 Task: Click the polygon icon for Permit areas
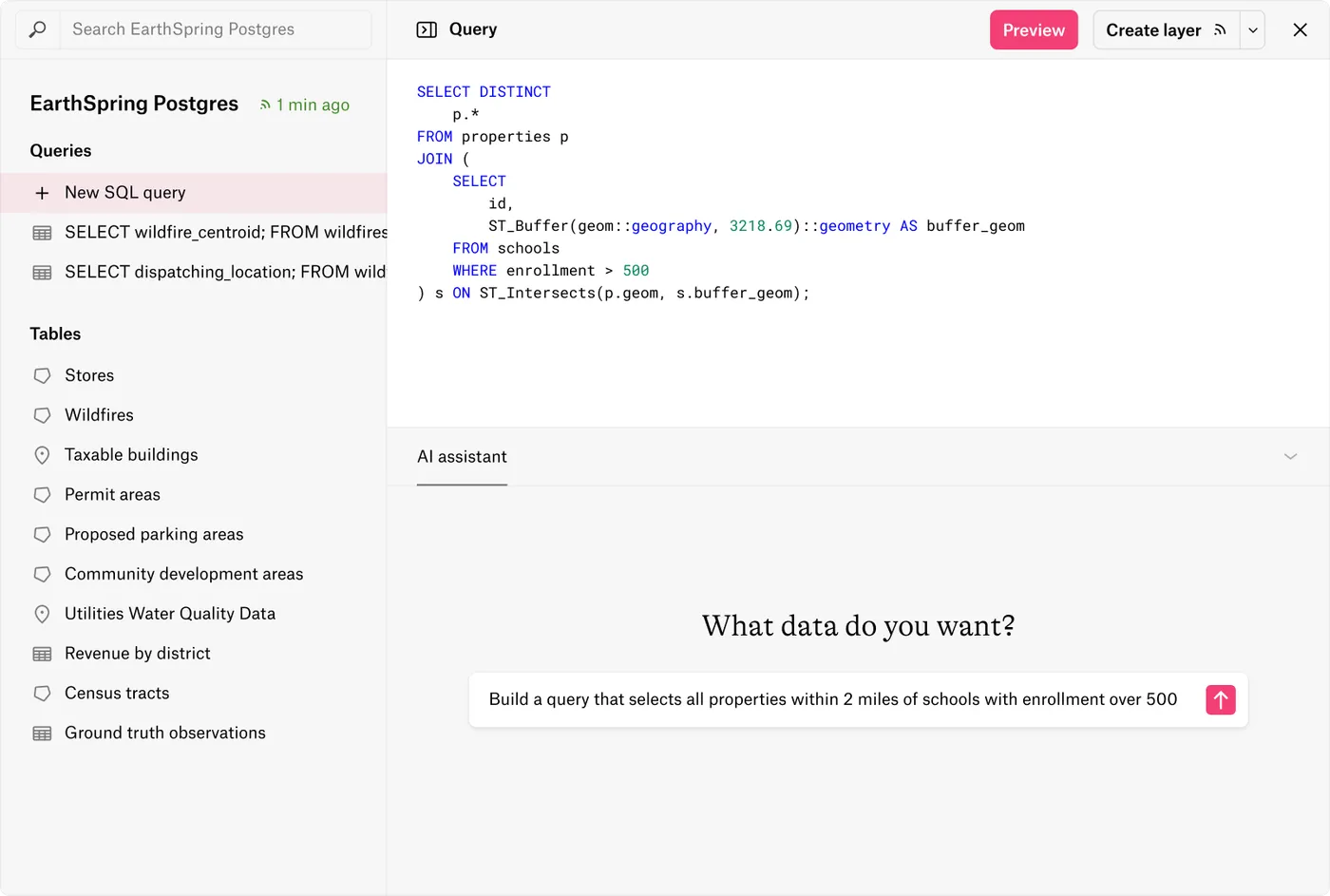[42, 495]
